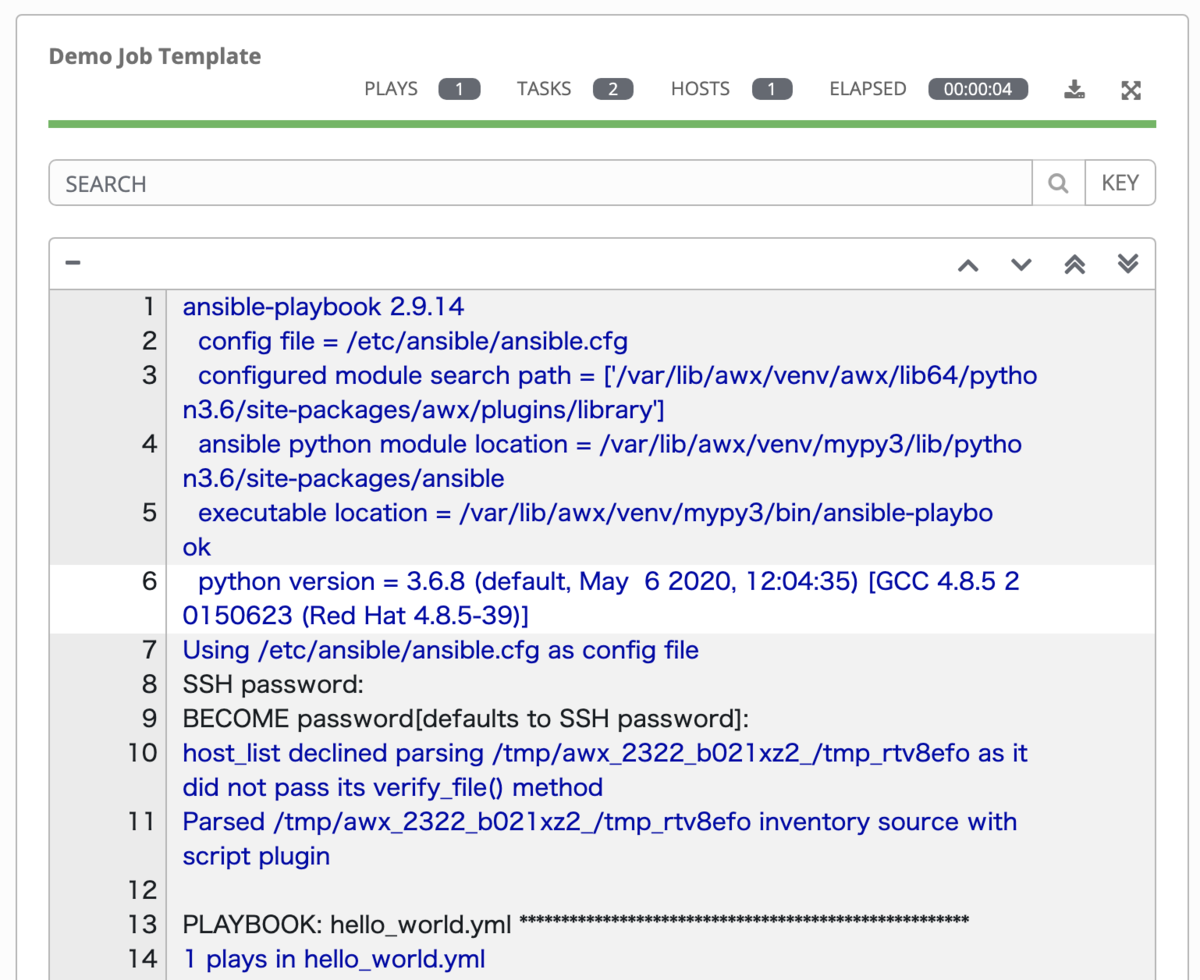Jump to previous event with up arrow

[x=968, y=264]
